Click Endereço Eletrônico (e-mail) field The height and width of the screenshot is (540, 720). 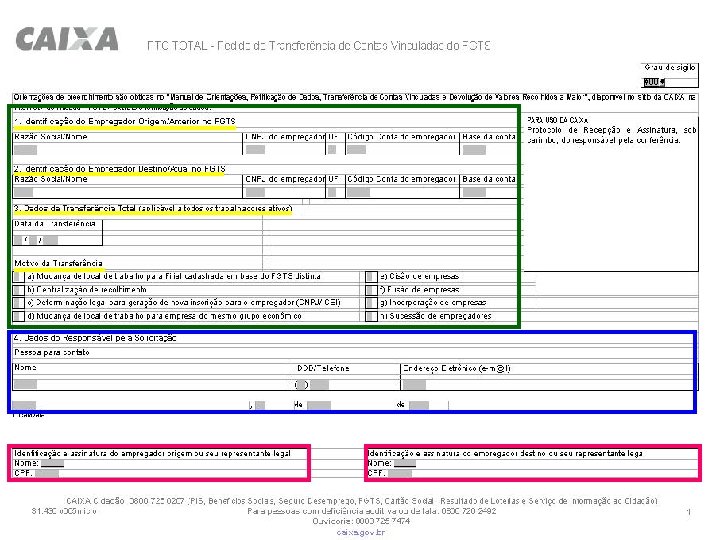(x=414, y=385)
